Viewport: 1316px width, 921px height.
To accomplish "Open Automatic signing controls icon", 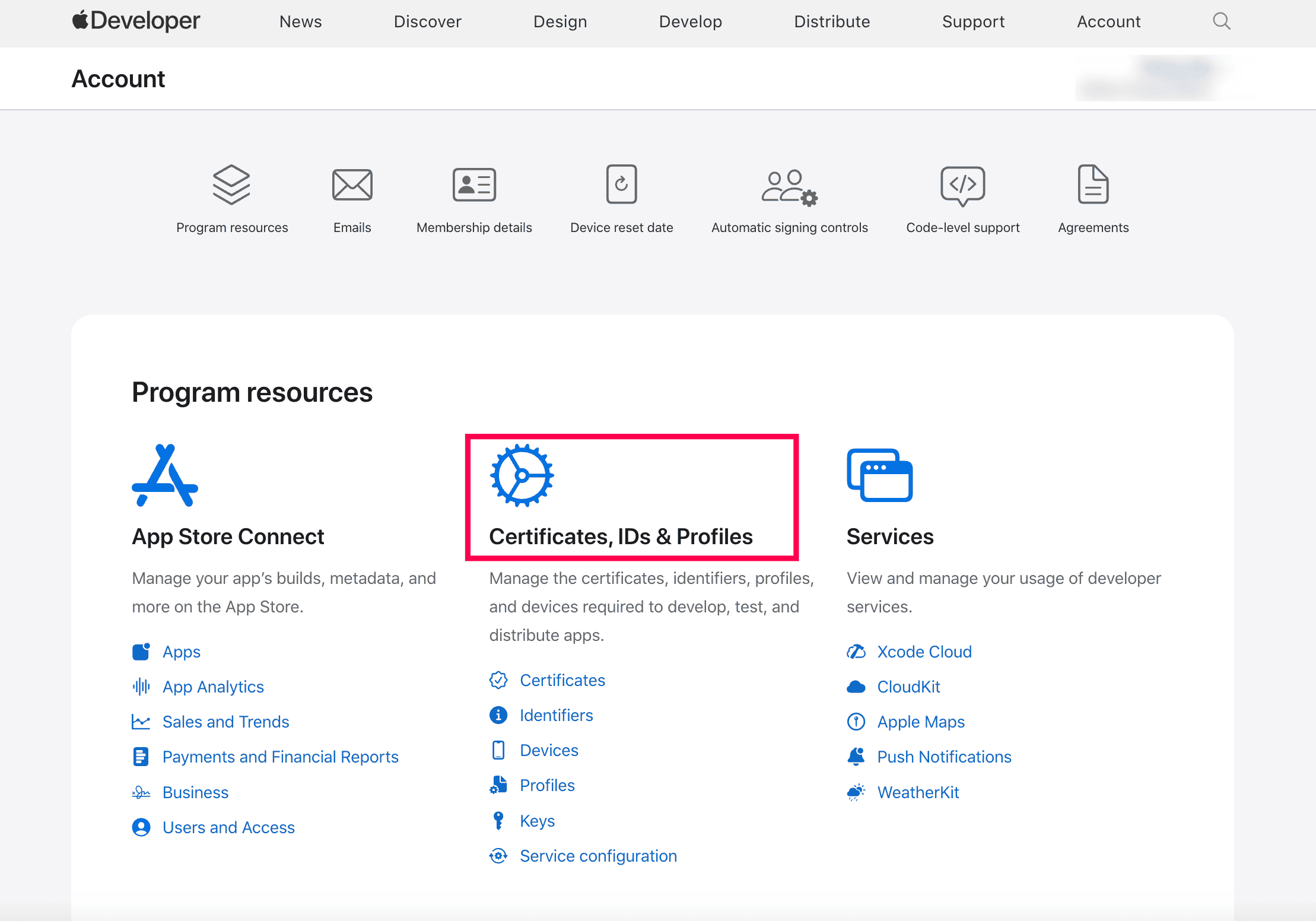I will (x=789, y=187).
